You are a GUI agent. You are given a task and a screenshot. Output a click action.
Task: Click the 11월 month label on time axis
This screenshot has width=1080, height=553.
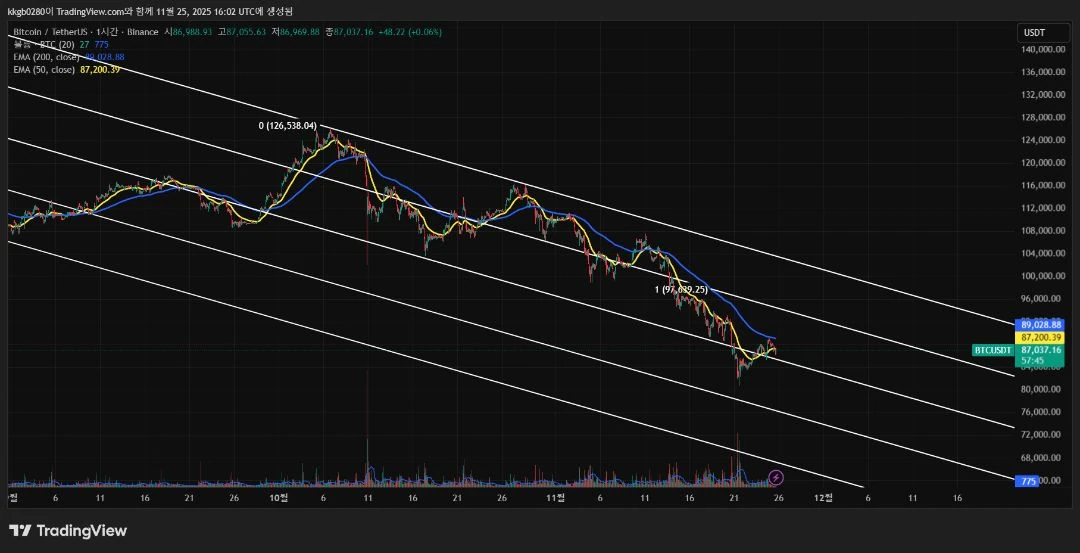click(555, 497)
